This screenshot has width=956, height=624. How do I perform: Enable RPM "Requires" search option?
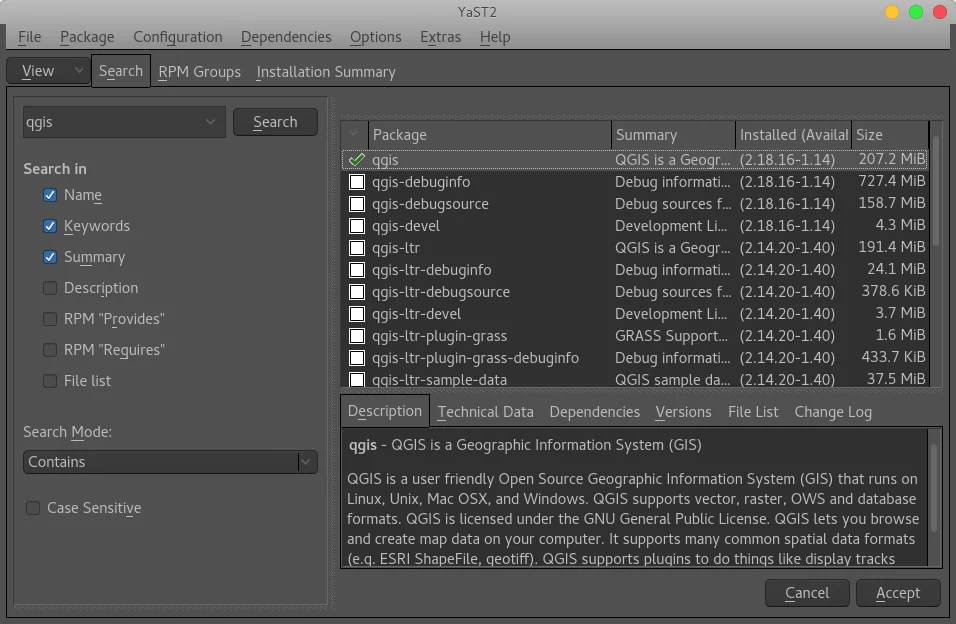pos(50,350)
